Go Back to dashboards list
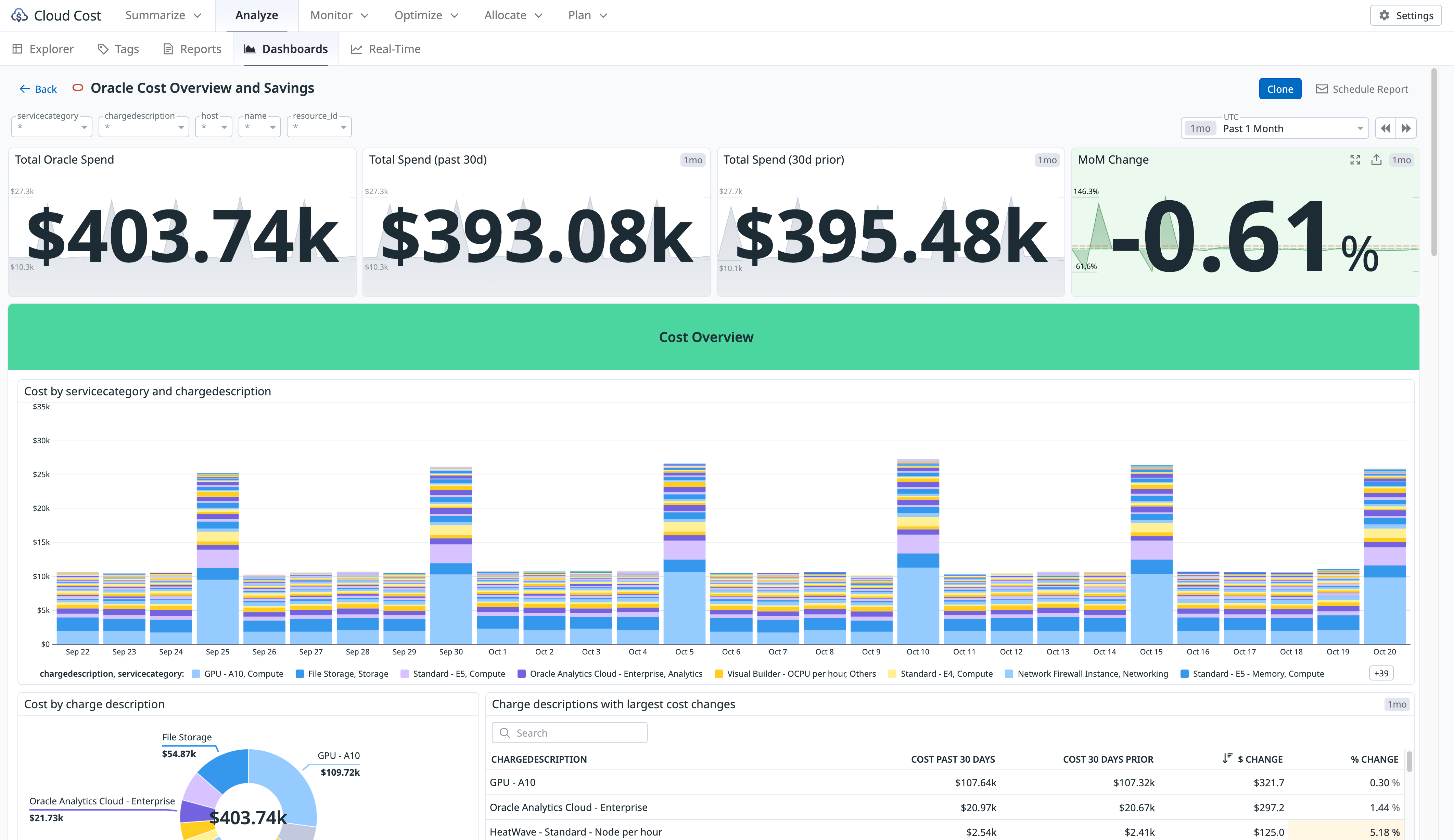The height and width of the screenshot is (840, 1454). click(38, 89)
